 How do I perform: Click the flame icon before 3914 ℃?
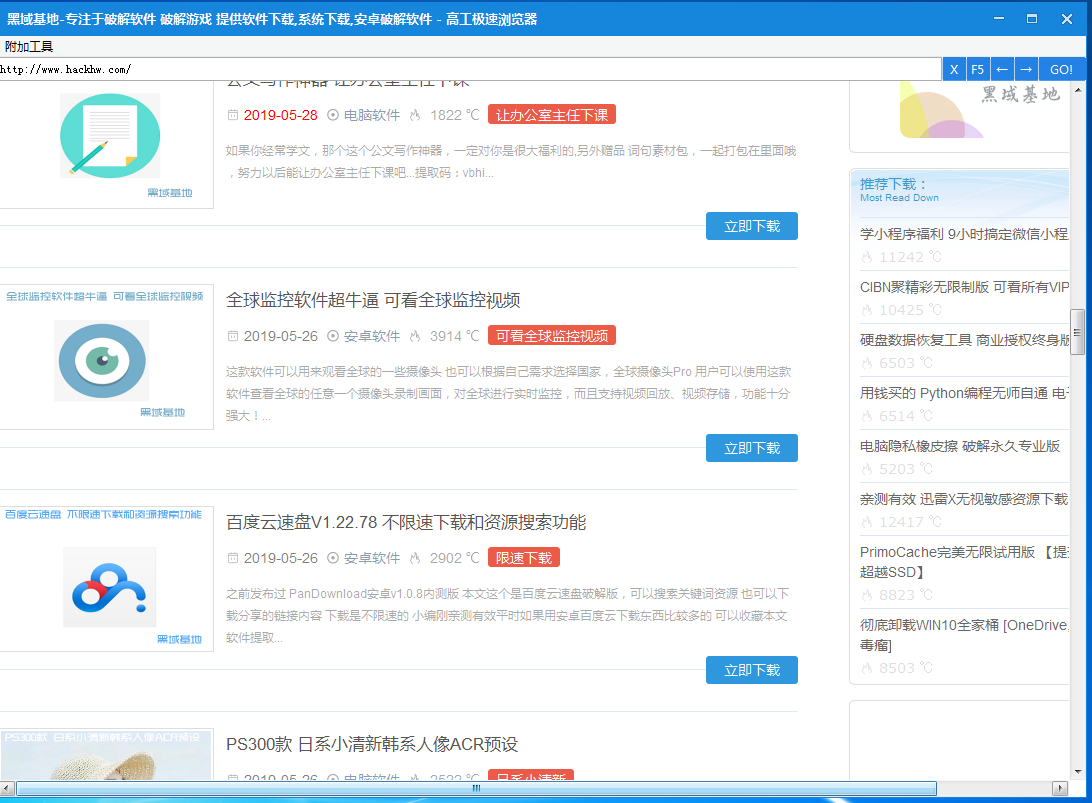[x=415, y=336]
